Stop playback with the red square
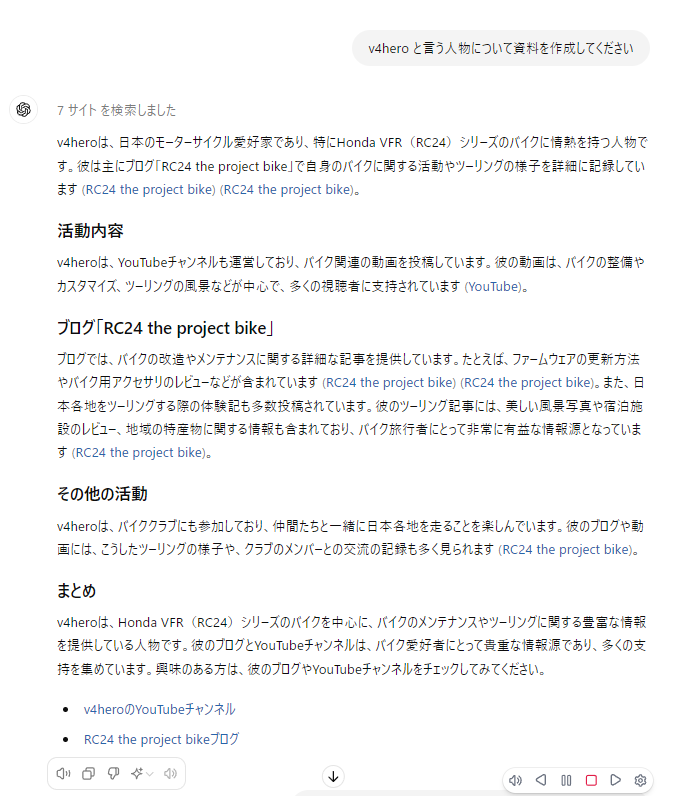The width and height of the screenshot is (686, 796). (x=591, y=780)
